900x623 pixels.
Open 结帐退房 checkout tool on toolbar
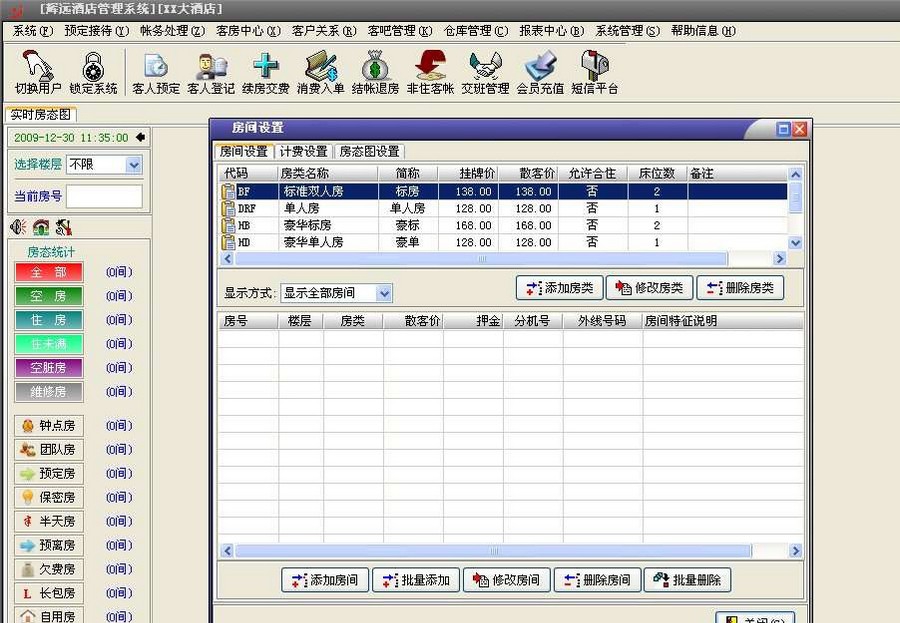coord(375,72)
